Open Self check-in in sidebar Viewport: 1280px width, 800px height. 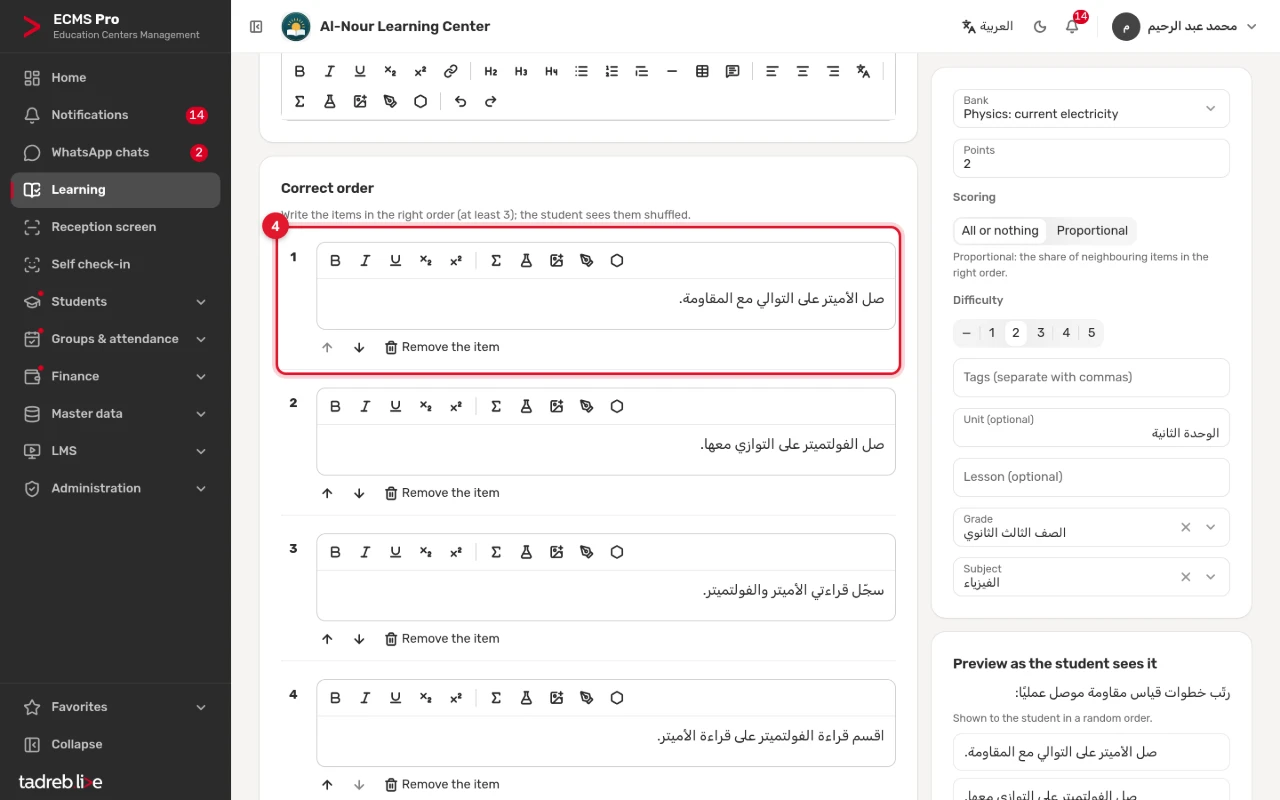(115, 264)
